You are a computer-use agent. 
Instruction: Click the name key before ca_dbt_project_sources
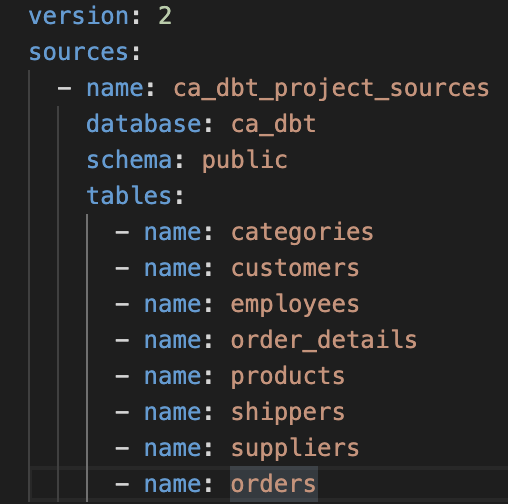point(115,89)
